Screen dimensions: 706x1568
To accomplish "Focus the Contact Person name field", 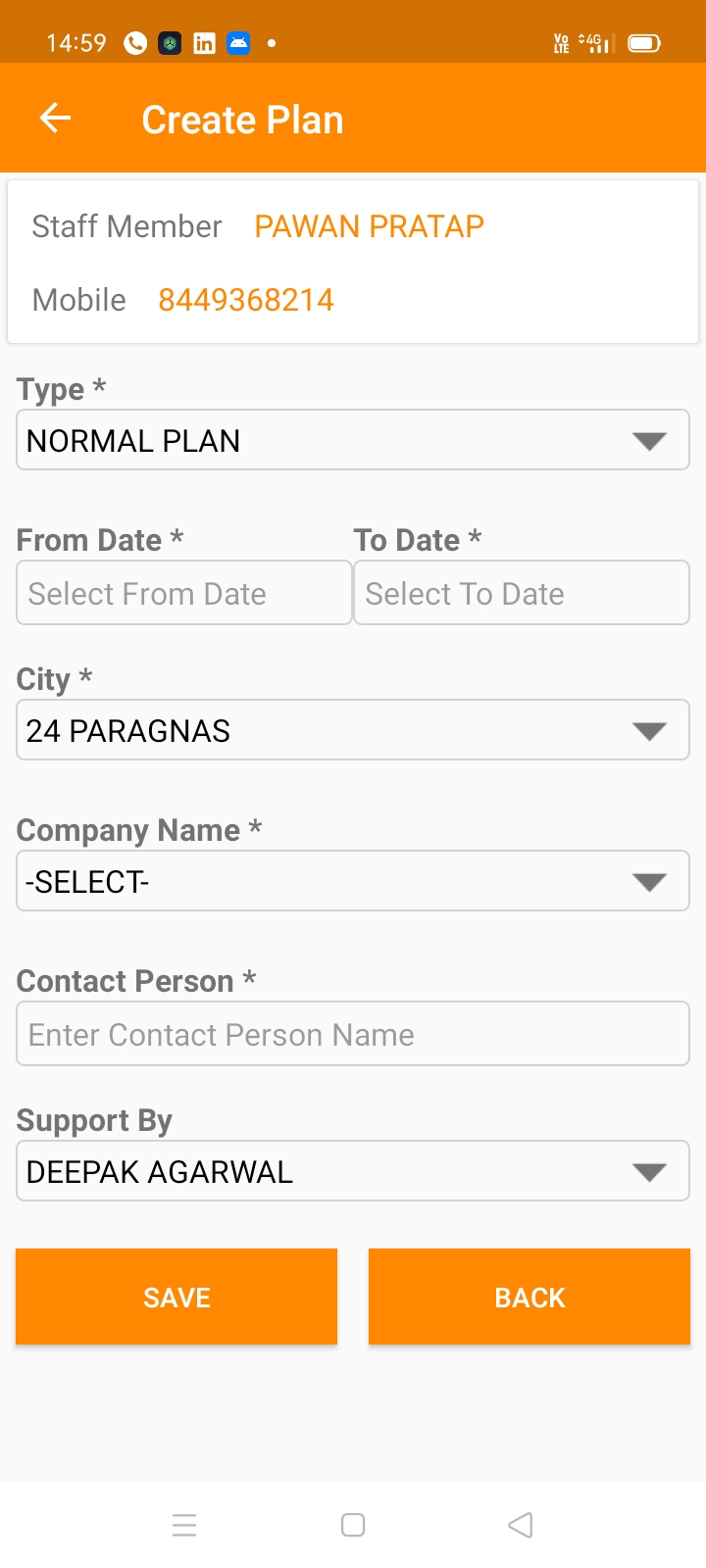I will point(353,1034).
